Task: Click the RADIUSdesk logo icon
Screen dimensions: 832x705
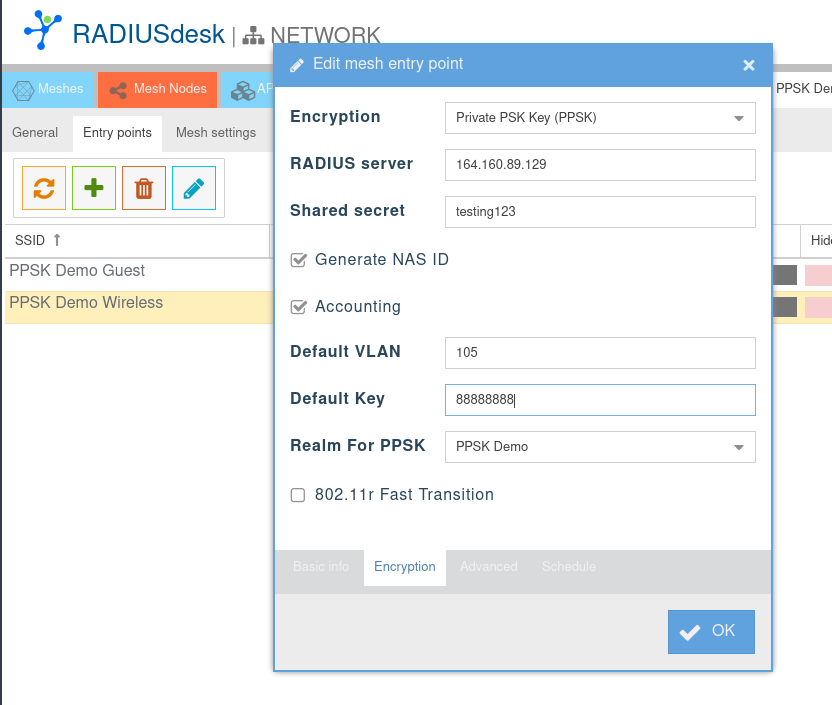Action: coord(41,30)
